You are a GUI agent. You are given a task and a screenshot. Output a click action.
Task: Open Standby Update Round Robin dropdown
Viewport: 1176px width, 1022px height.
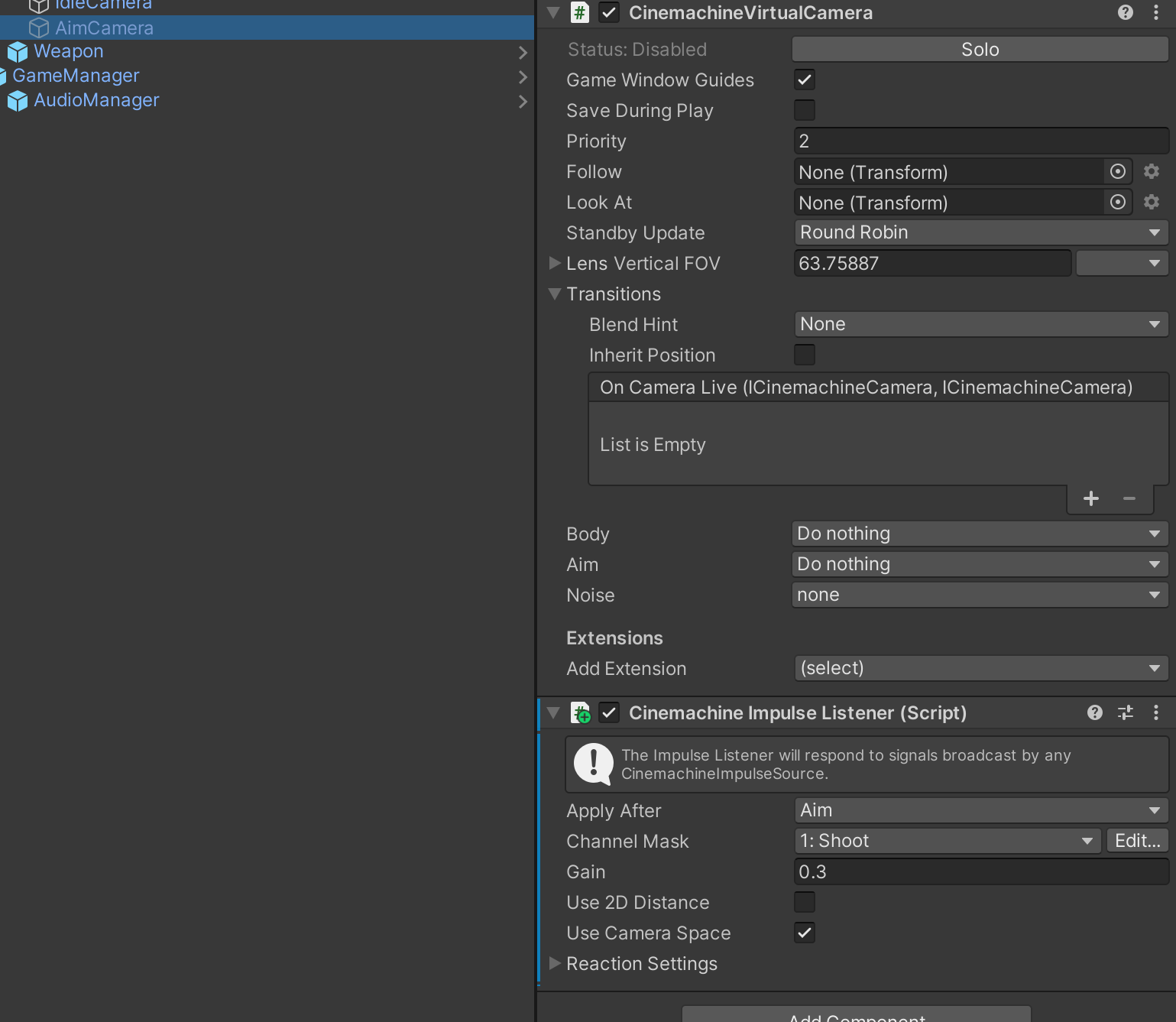[981, 232]
